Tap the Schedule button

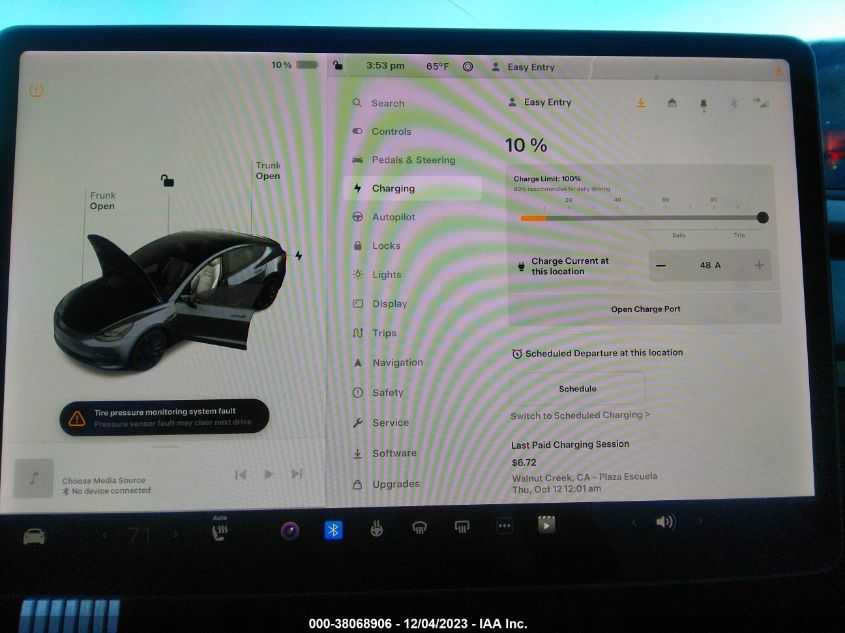577,388
